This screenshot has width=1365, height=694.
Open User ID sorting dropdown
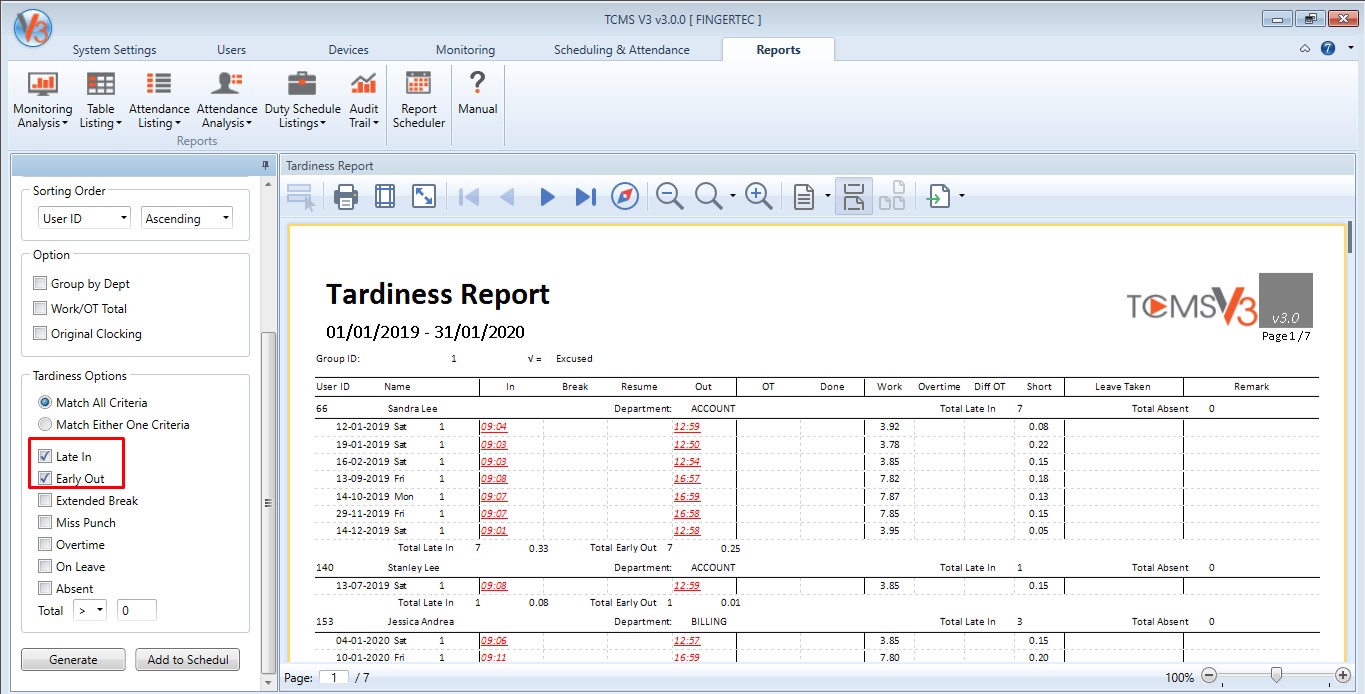click(84, 218)
